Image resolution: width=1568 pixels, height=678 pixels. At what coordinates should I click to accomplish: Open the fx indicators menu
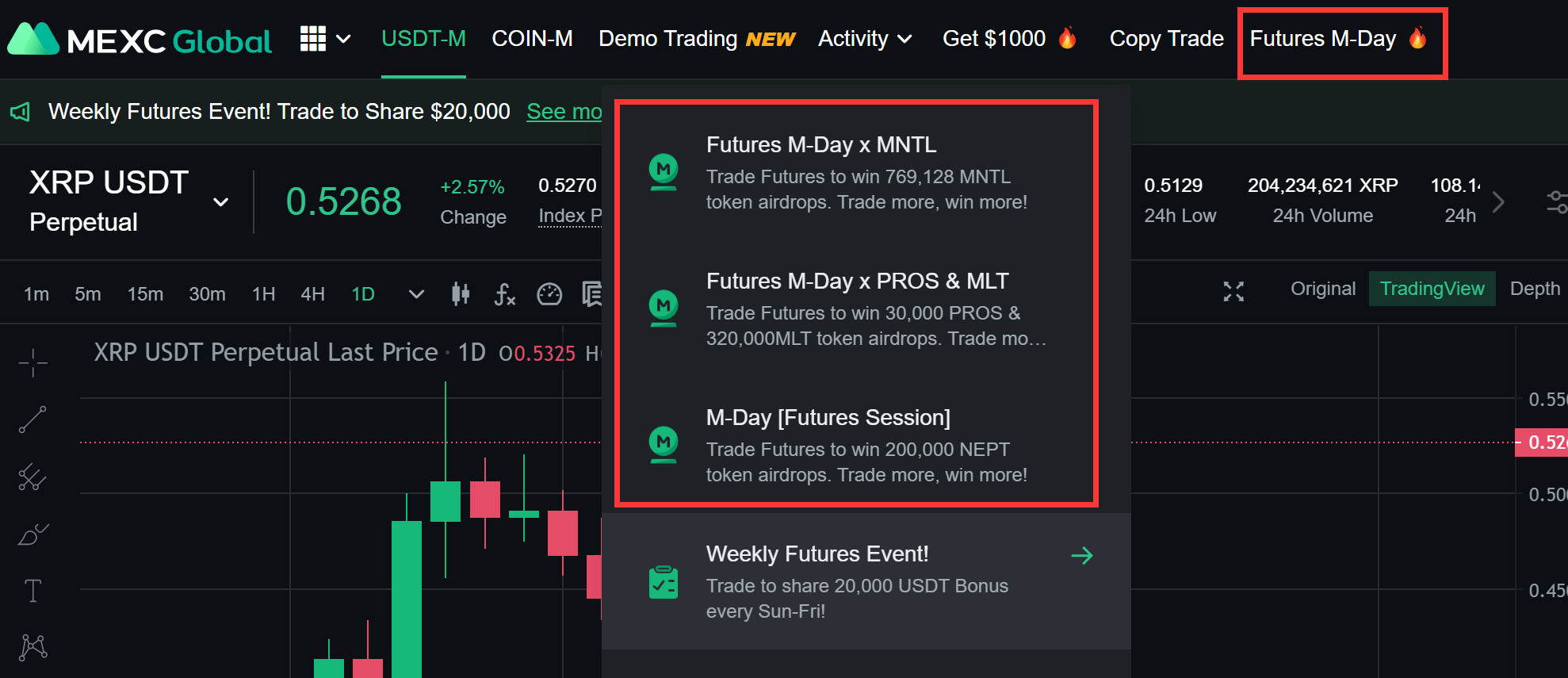pyautogui.click(x=504, y=294)
